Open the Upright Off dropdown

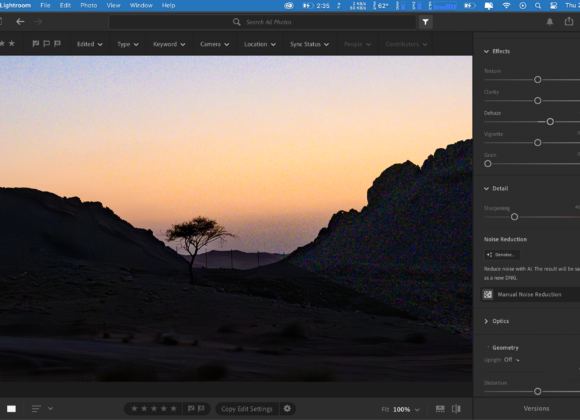coord(512,360)
